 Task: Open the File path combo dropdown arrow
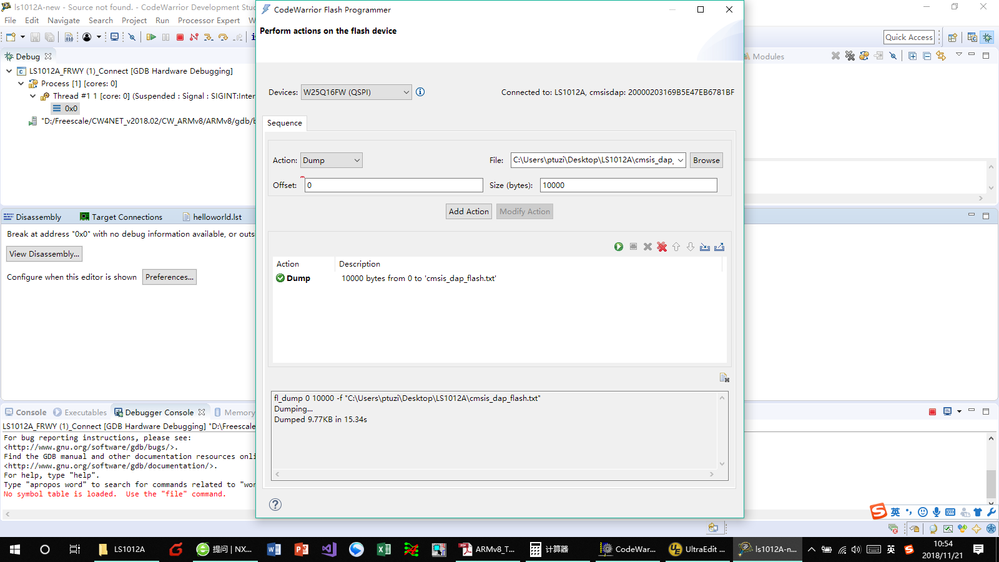coord(680,160)
